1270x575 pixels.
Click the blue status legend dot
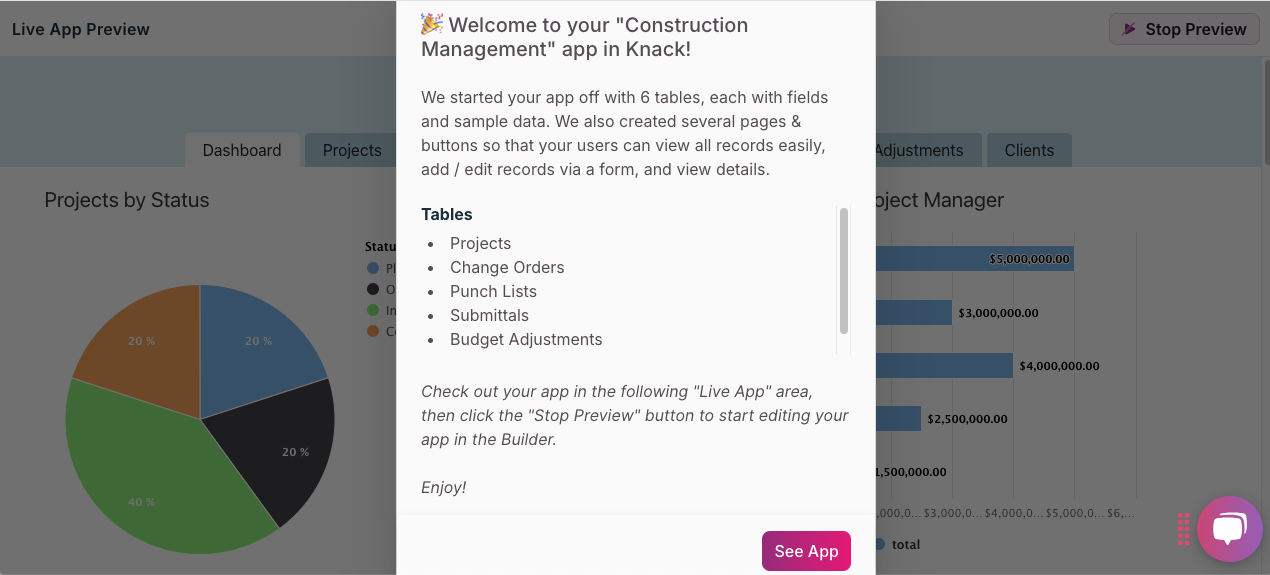point(373,268)
